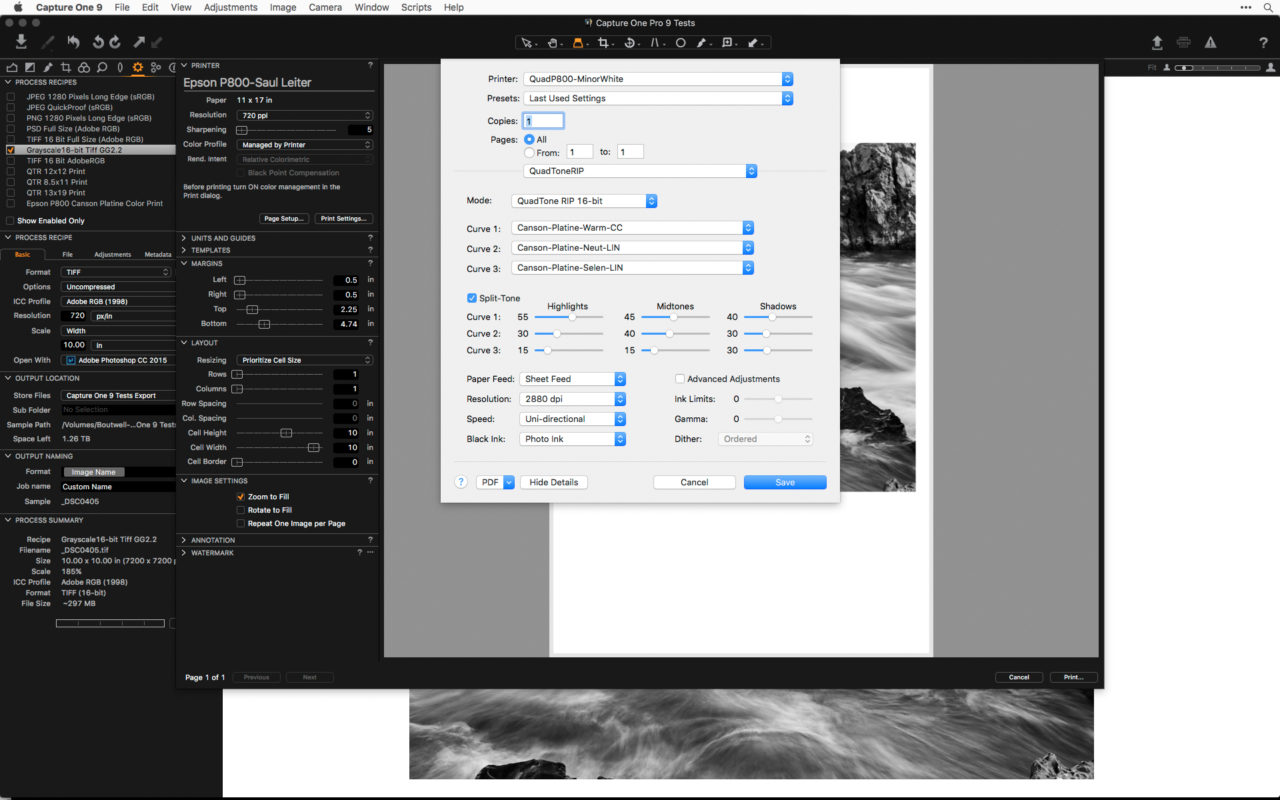Switch to the Metadata tab in Process Recipe
Viewport: 1280px width, 800px height.
click(x=157, y=255)
